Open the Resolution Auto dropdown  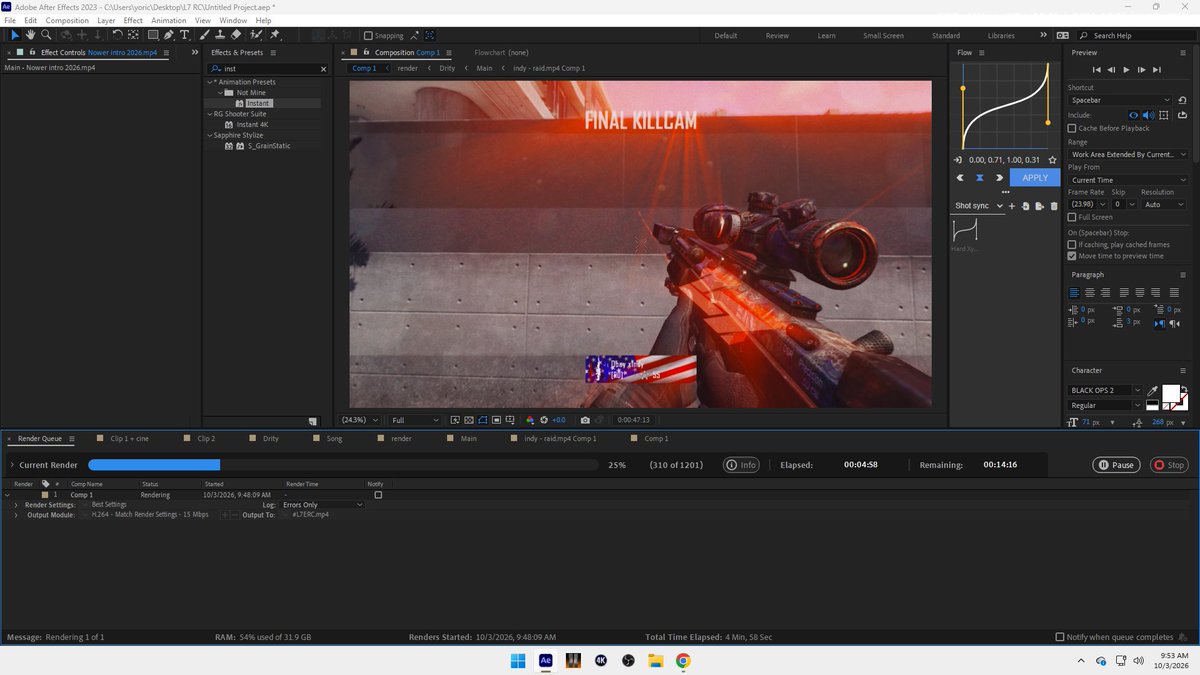[x=1164, y=204]
